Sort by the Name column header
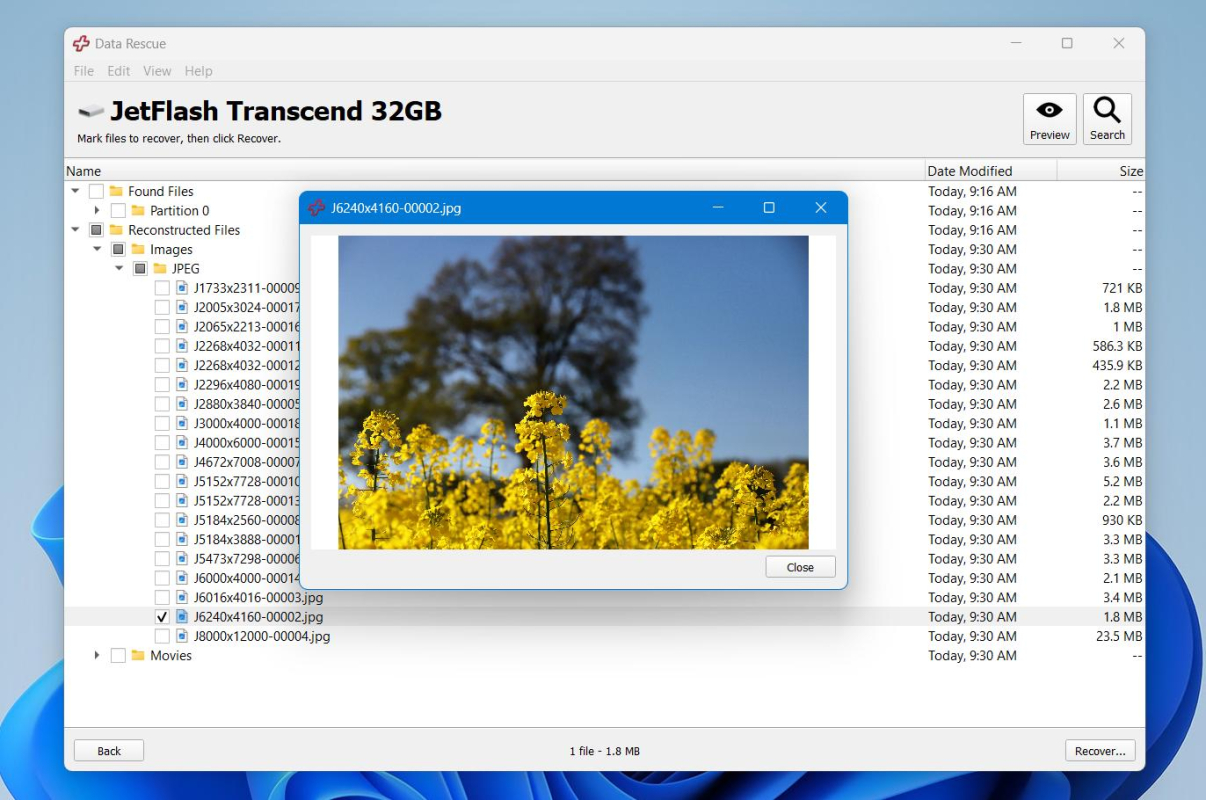This screenshot has height=800, width=1206. pos(495,171)
